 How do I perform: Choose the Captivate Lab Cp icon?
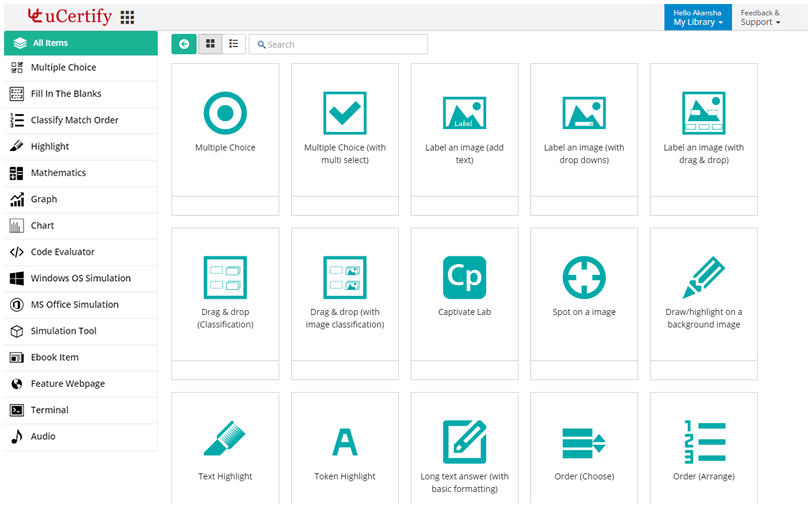[464, 277]
